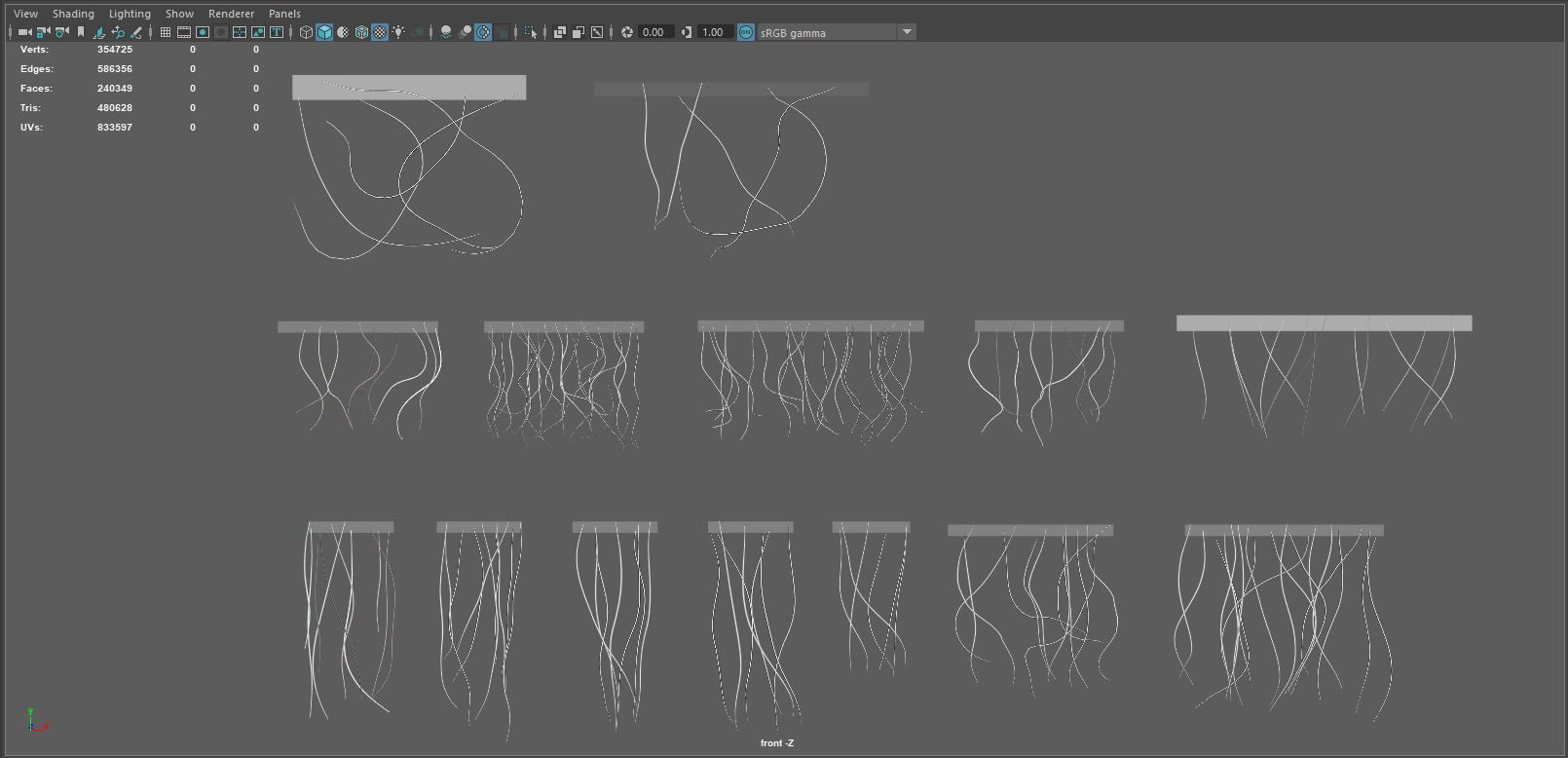Toggle the Resolution Gate icon
The width and height of the screenshot is (1568, 758).
pyautogui.click(x=203, y=32)
